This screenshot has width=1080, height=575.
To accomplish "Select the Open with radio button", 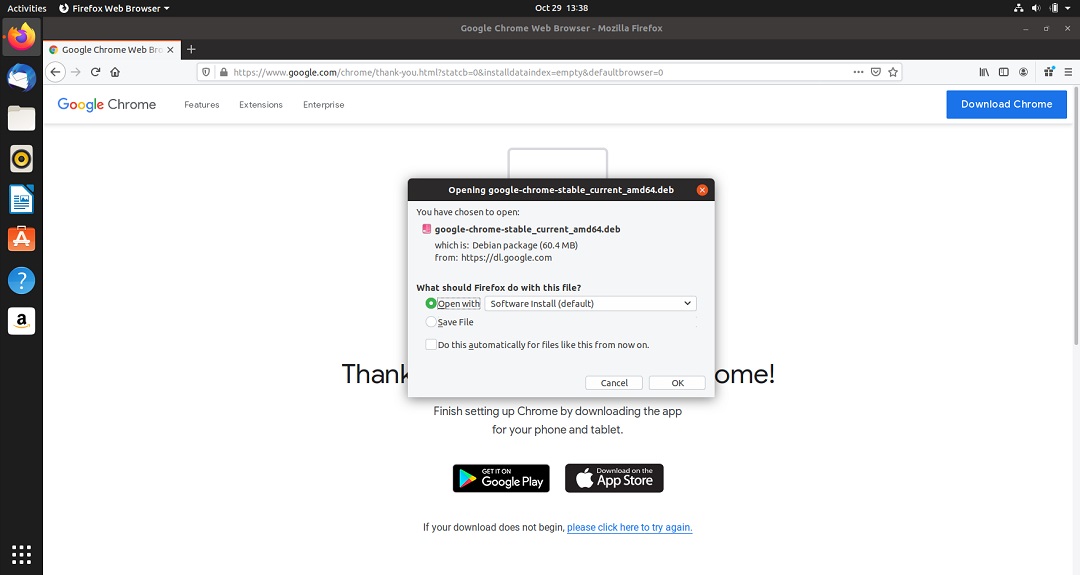I will pyautogui.click(x=430, y=303).
